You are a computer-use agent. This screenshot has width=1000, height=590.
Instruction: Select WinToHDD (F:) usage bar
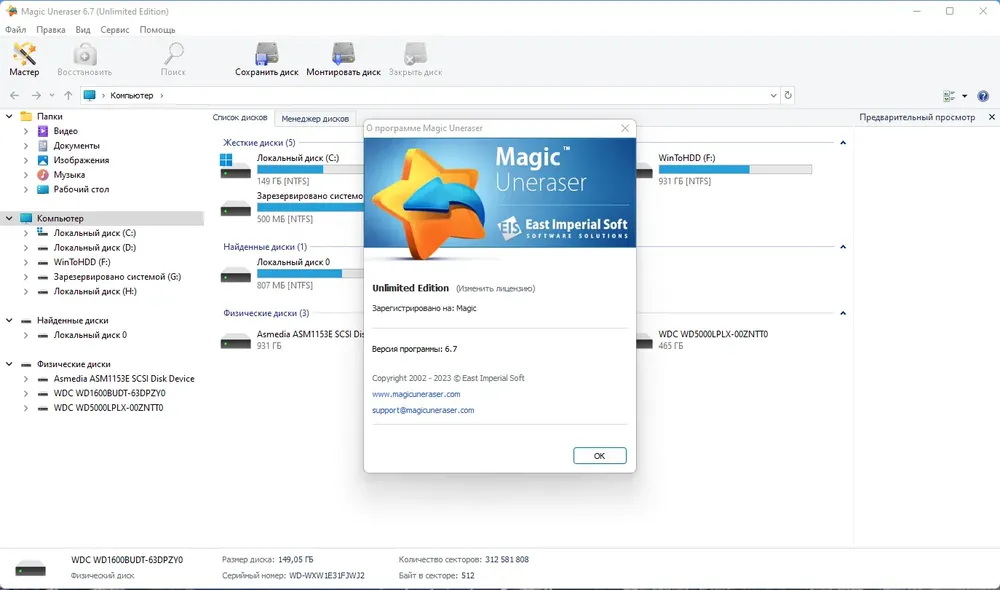(x=735, y=170)
